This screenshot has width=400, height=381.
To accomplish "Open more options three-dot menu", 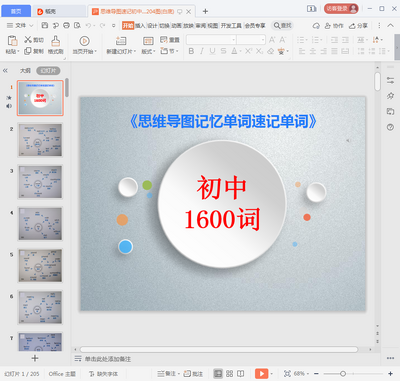I will point(379,25).
